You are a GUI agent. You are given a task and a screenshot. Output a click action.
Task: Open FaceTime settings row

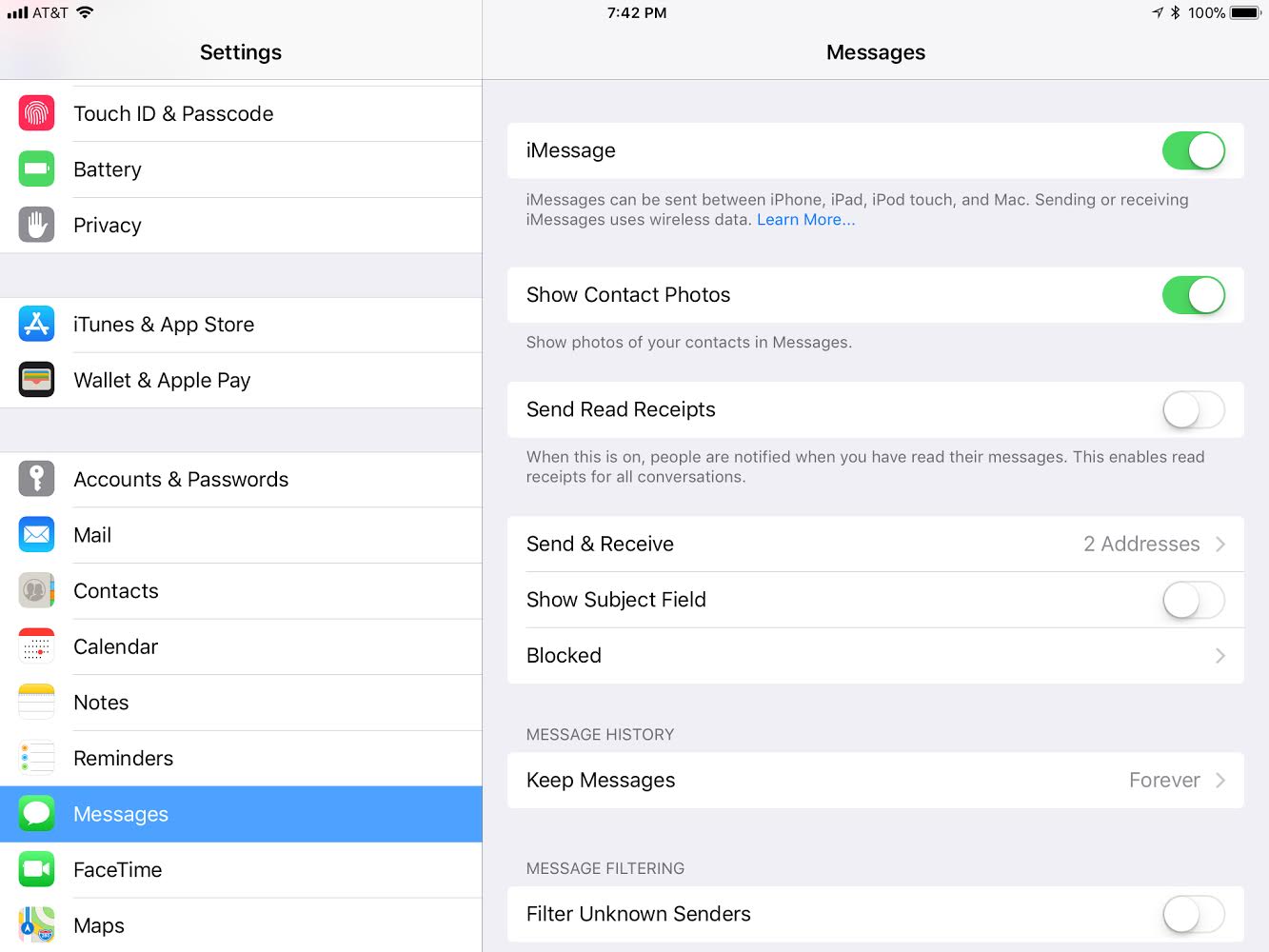pos(241,870)
